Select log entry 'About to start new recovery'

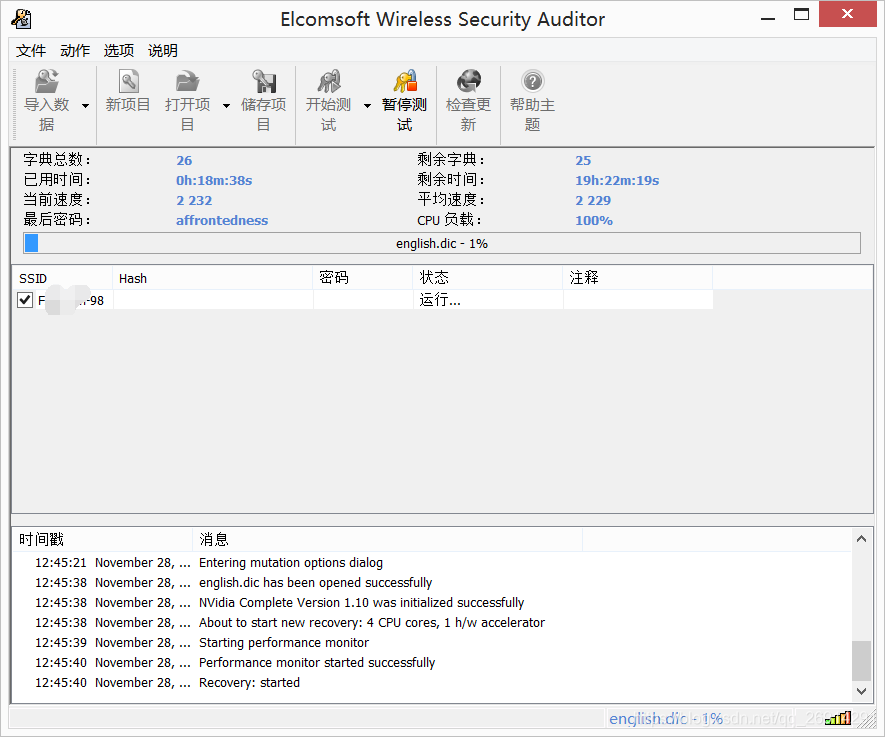click(371, 622)
